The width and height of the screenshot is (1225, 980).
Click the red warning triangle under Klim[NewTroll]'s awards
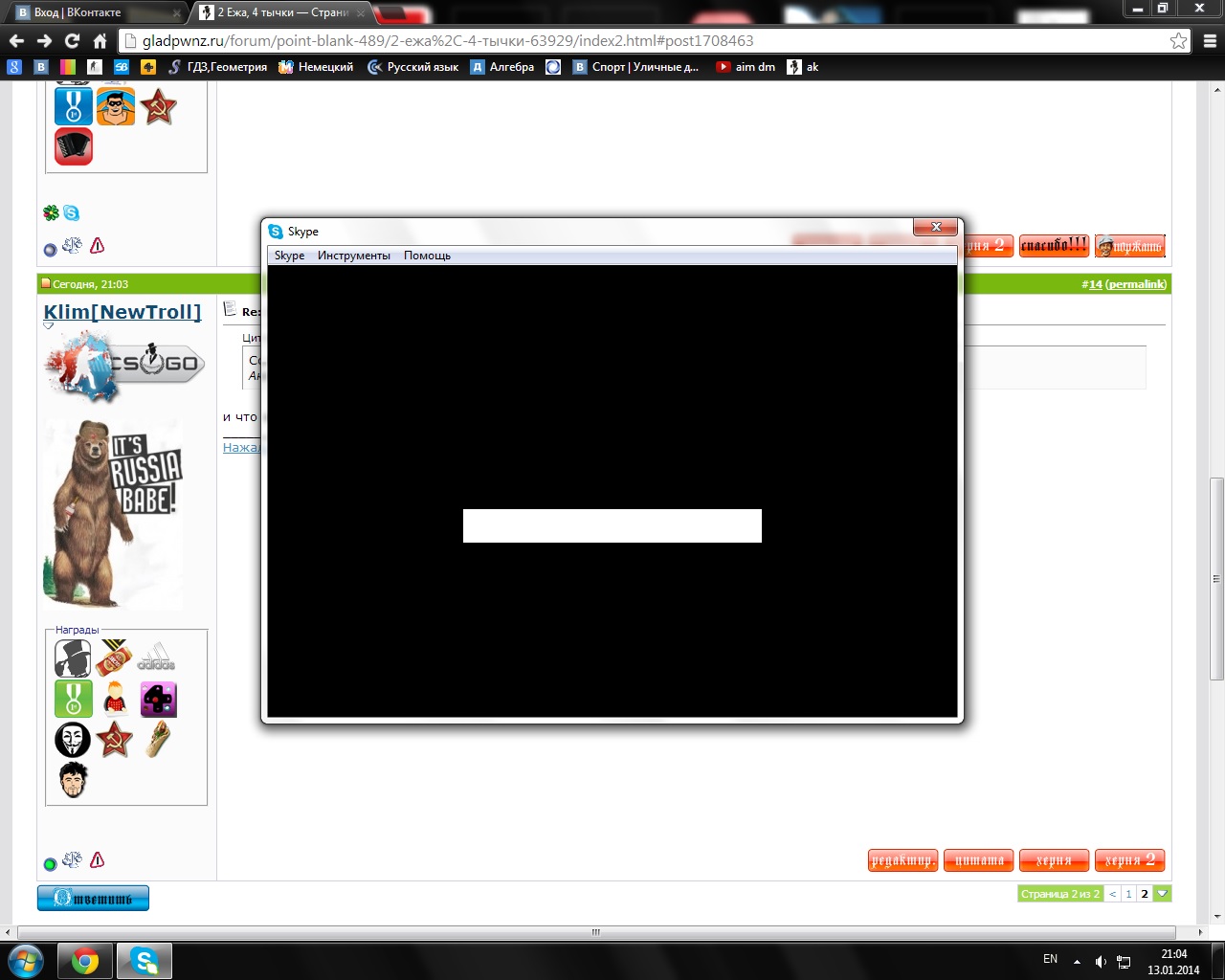pyautogui.click(x=97, y=860)
